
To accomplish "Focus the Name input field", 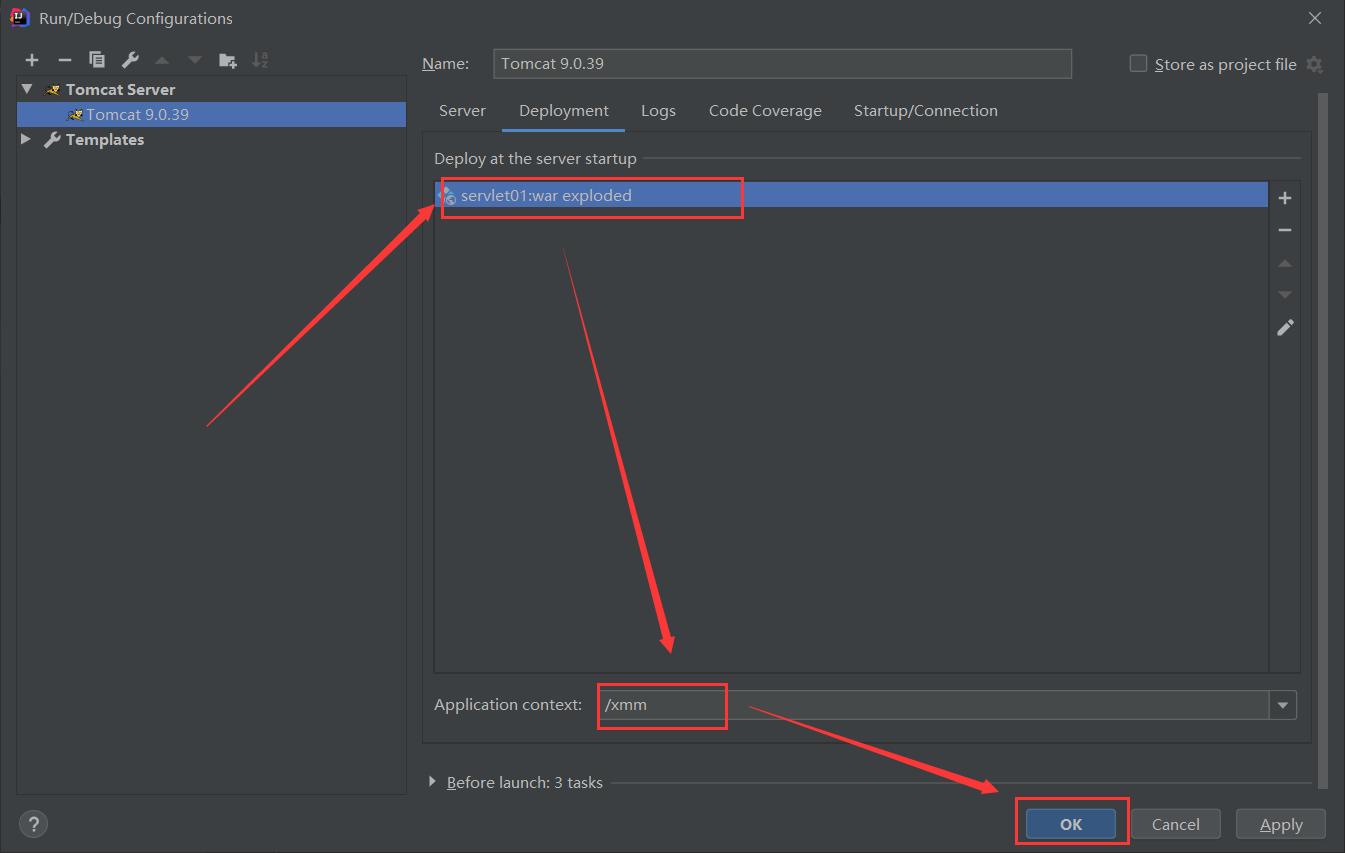I will (x=782, y=63).
